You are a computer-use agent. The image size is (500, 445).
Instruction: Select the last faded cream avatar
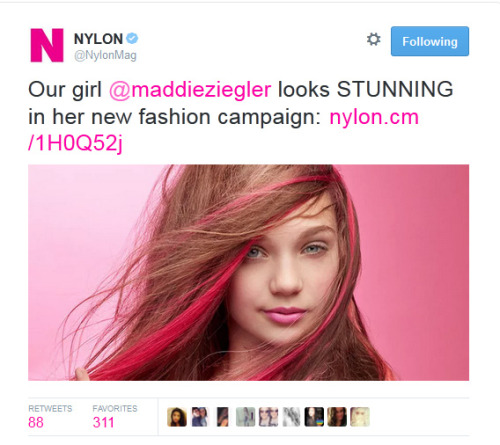tap(360, 417)
